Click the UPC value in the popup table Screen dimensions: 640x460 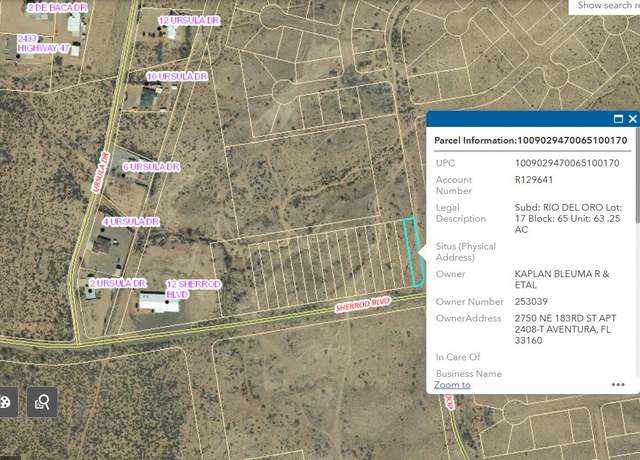tap(567, 163)
